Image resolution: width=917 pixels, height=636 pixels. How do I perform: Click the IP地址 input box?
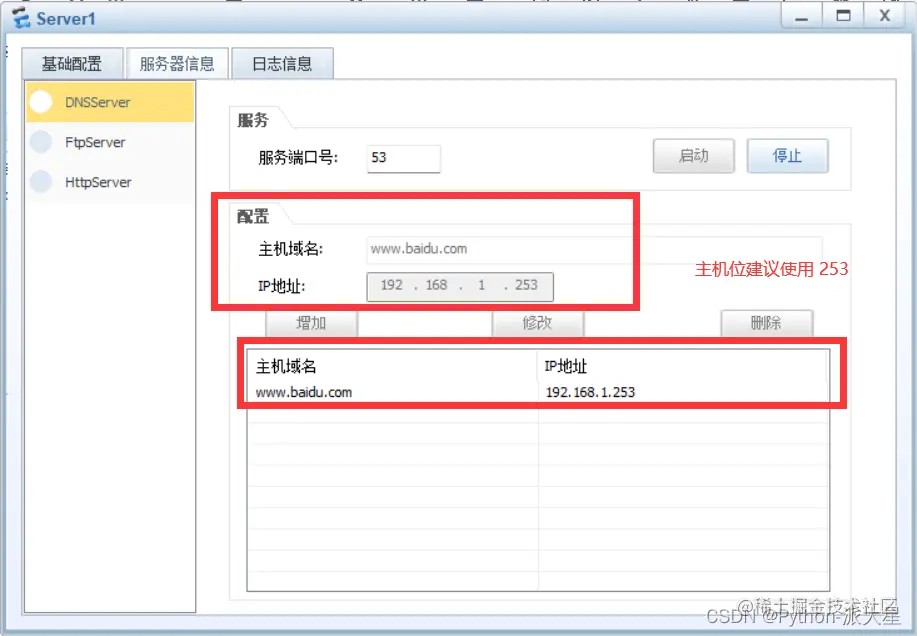[460, 286]
